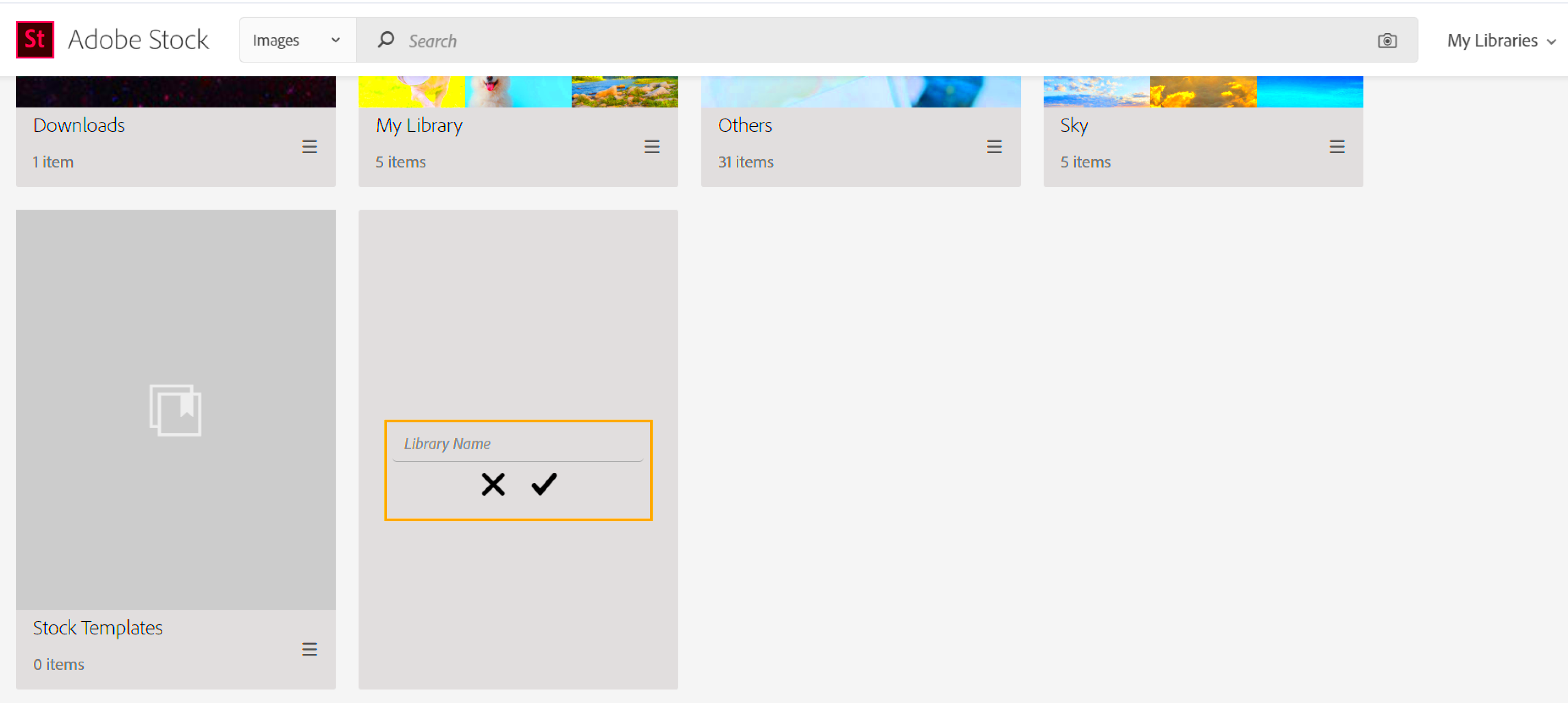Cancel new library creation with X

tap(493, 484)
